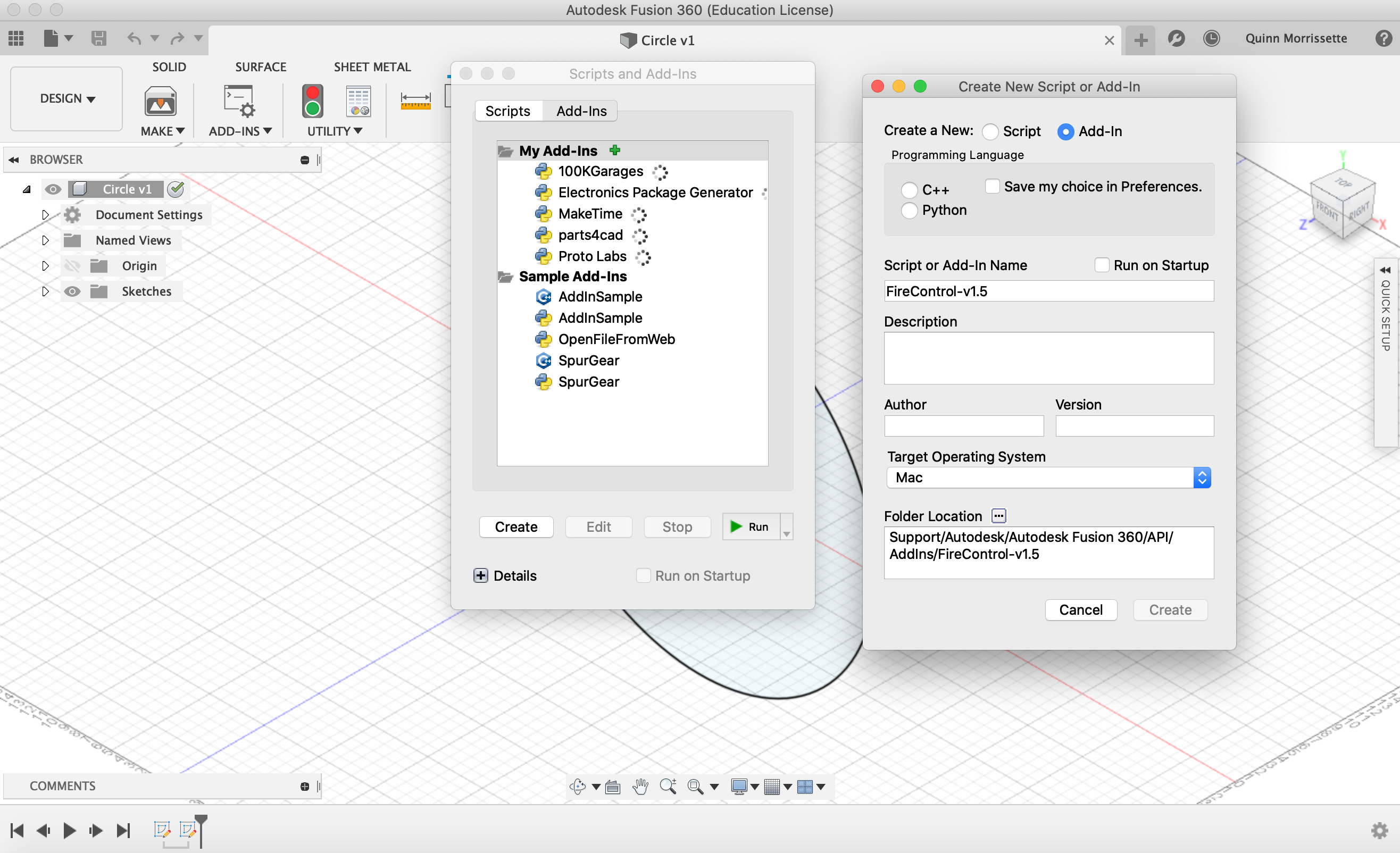Select the SURFACE ribbon tab
Screen dimensions: 1400x853
(x=261, y=66)
